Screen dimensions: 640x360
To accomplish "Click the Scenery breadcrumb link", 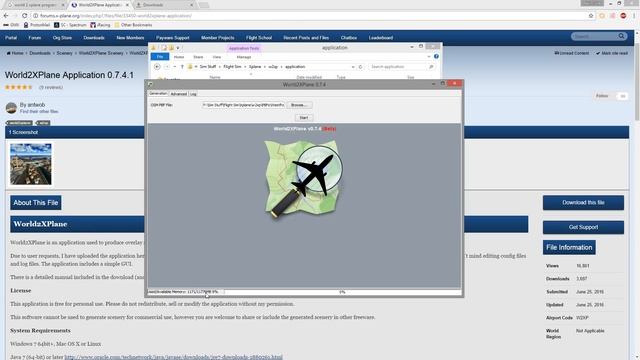I will (x=64, y=53).
